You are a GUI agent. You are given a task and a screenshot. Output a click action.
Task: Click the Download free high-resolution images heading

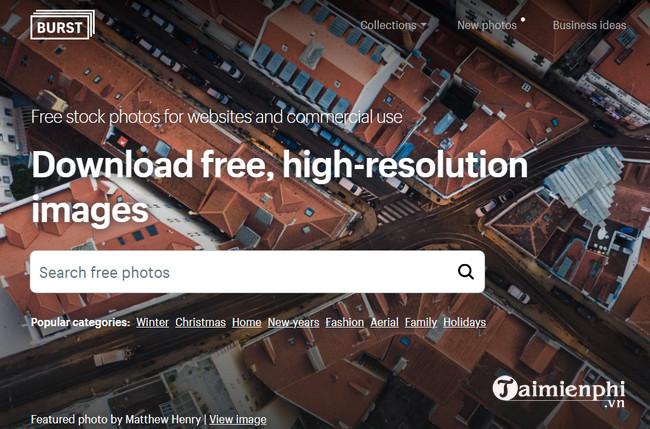click(279, 187)
